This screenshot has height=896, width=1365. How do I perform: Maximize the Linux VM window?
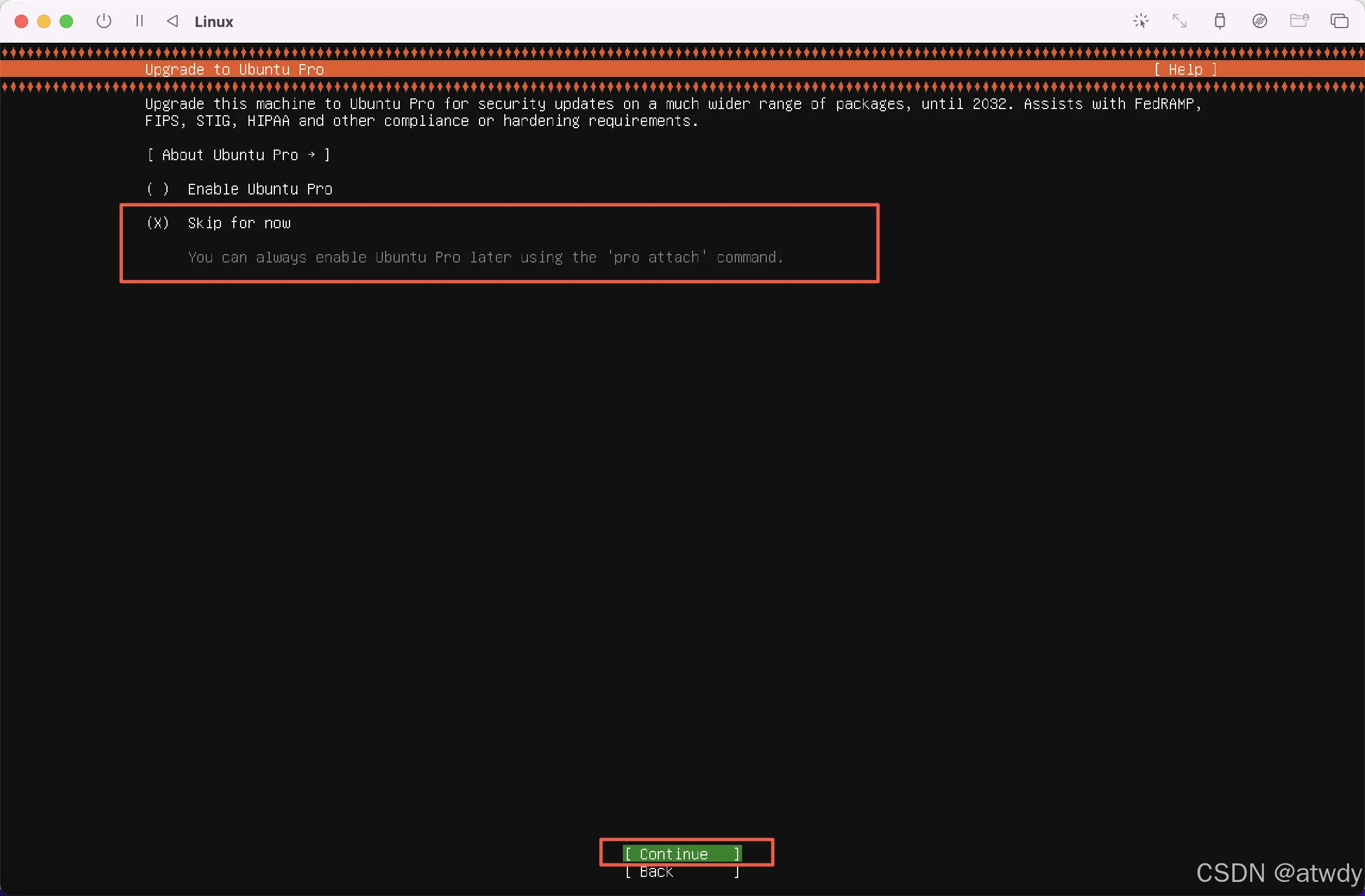[66, 21]
